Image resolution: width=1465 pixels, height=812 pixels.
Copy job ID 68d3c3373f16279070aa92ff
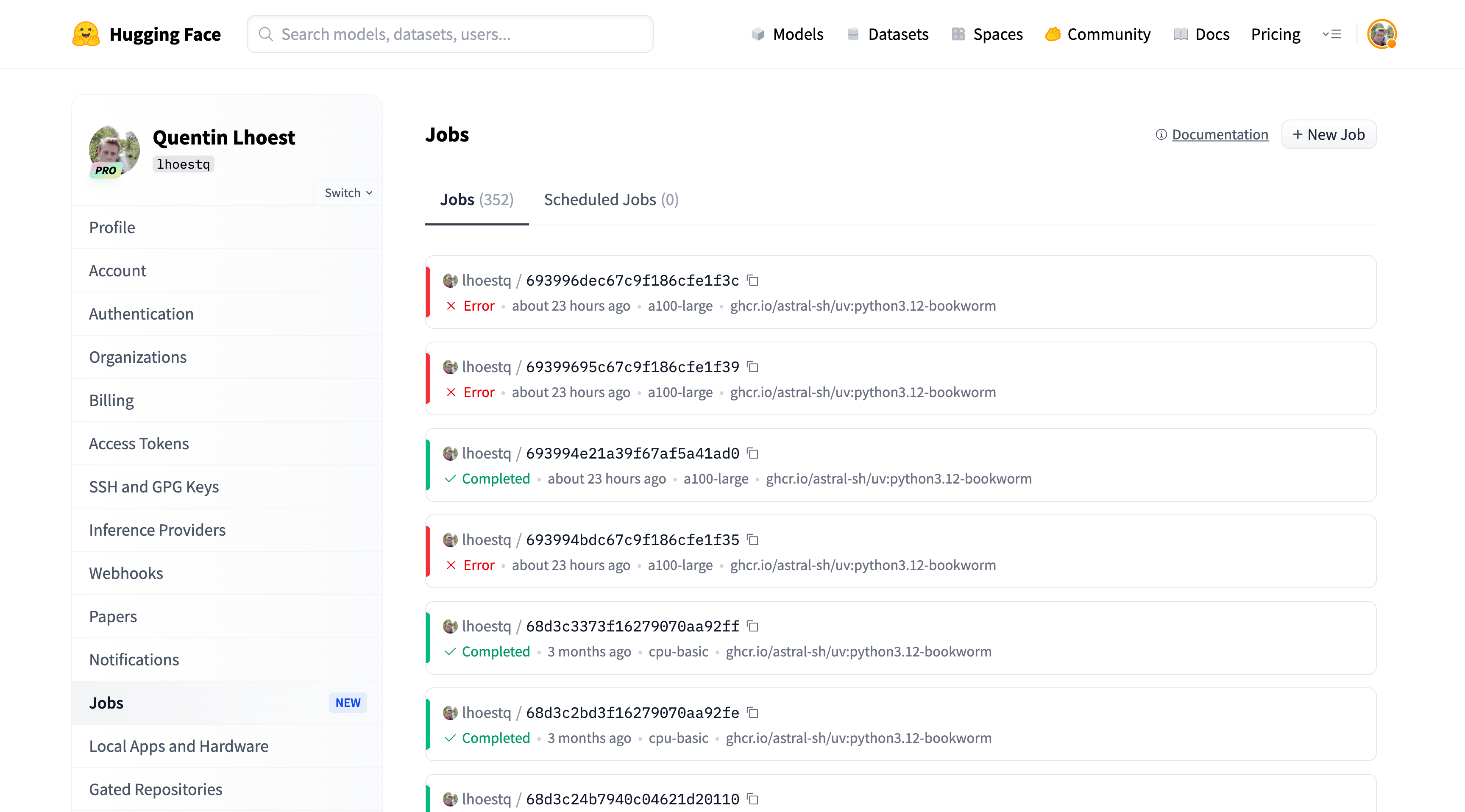(x=752, y=626)
